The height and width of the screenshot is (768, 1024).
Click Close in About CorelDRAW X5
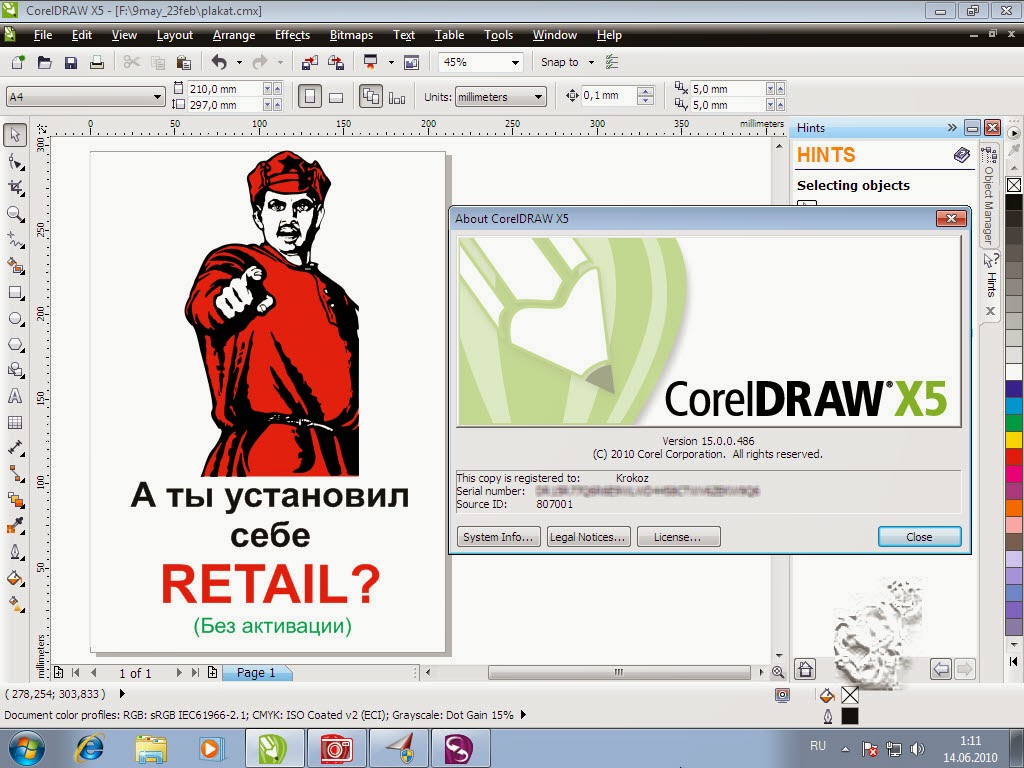[920, 537]
